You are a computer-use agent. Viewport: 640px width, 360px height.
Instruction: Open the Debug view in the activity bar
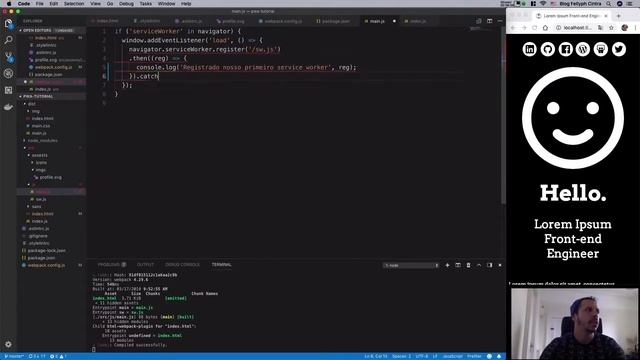(8, 73)
